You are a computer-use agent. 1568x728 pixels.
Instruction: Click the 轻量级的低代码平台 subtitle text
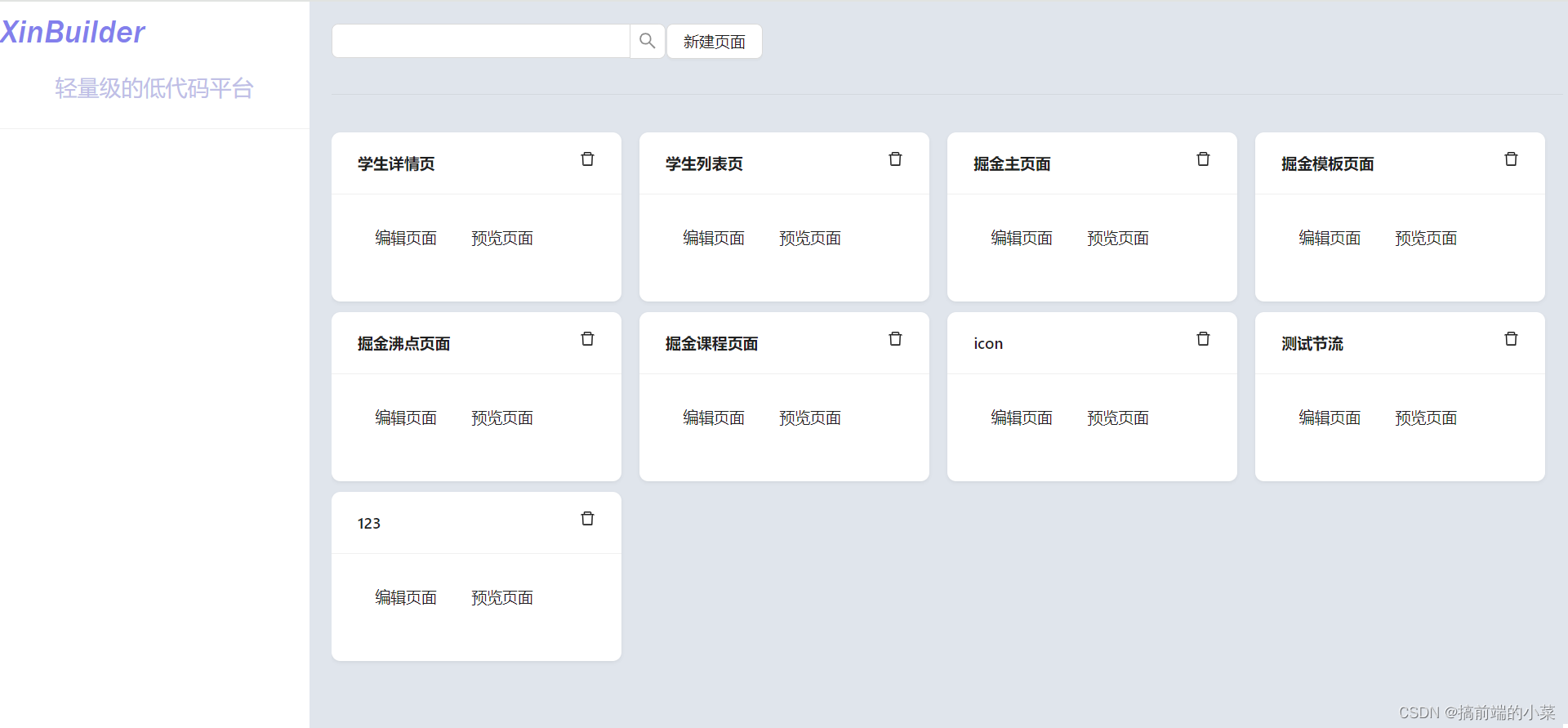coord(154,88)
